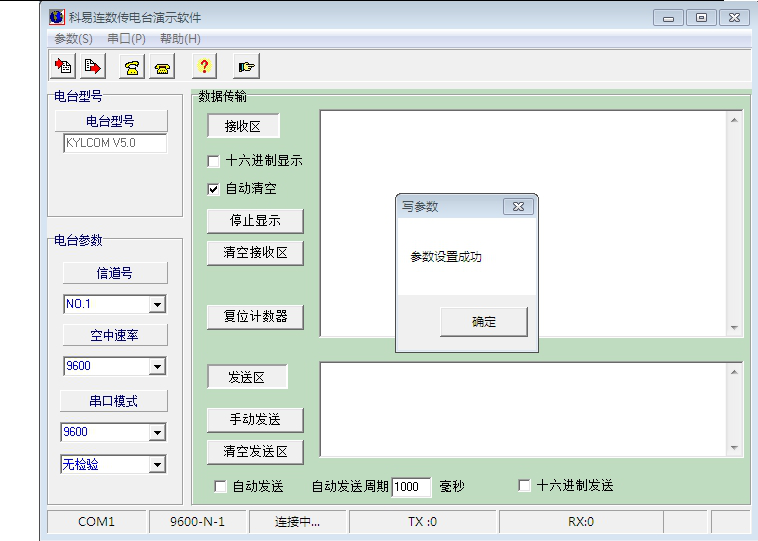Click the off-hook telephone connect icon
Viewport: 758px width, 541px height.
click(x=131, y=67)
